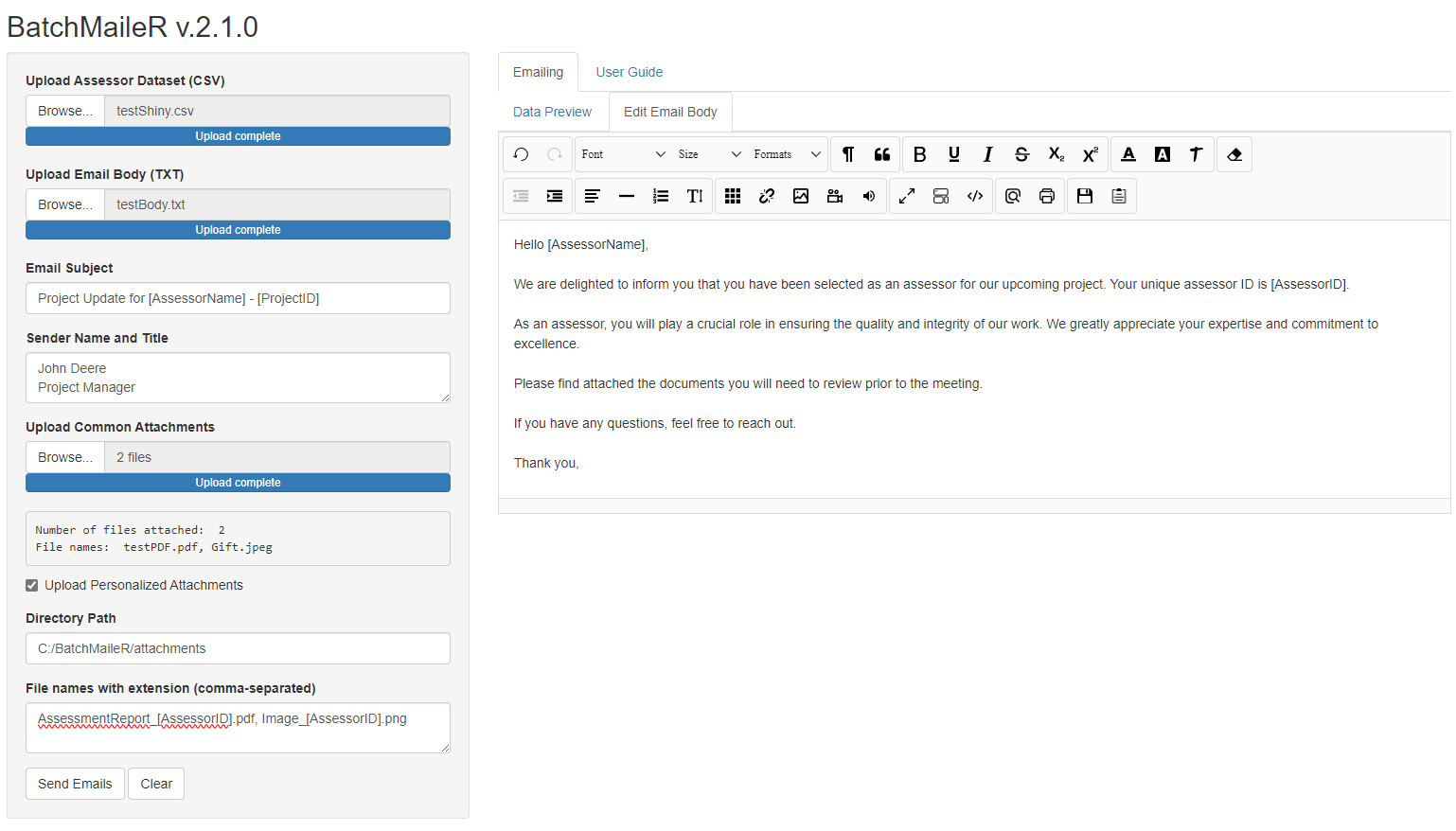Switch editor to fullscreen mode
Viewport: 1456px width, 831px height.
pyautogui.click(x=907, y=196)
